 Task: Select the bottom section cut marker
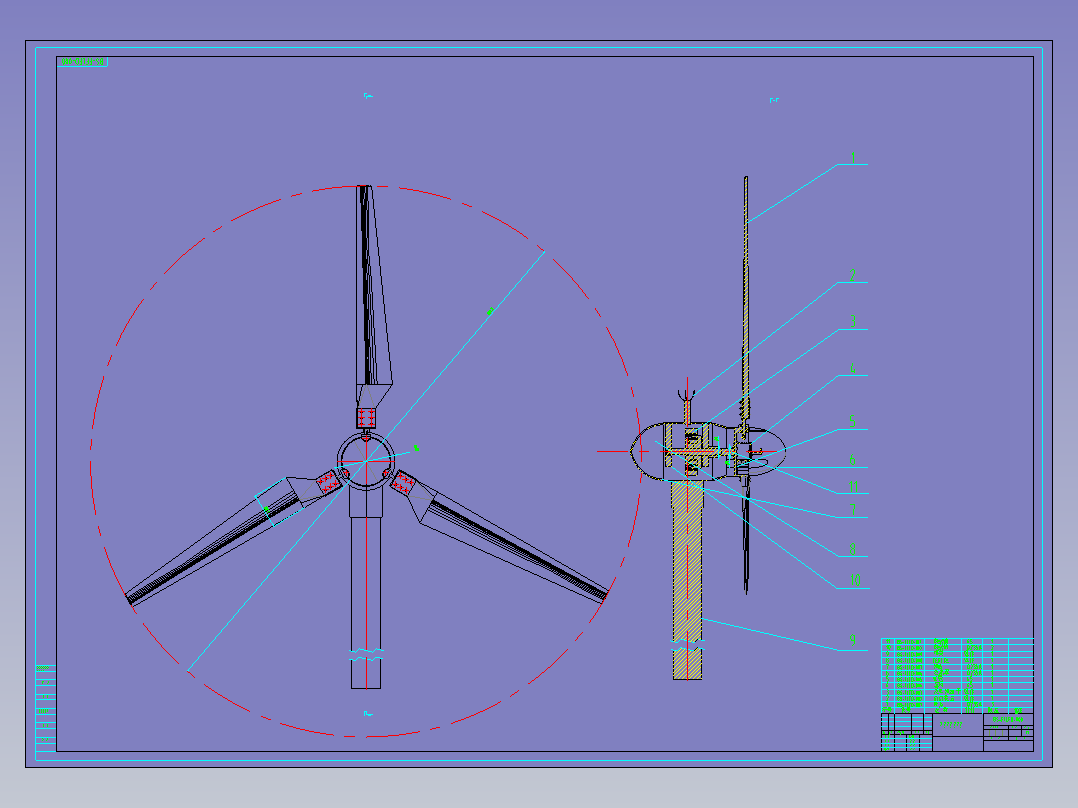368,714
